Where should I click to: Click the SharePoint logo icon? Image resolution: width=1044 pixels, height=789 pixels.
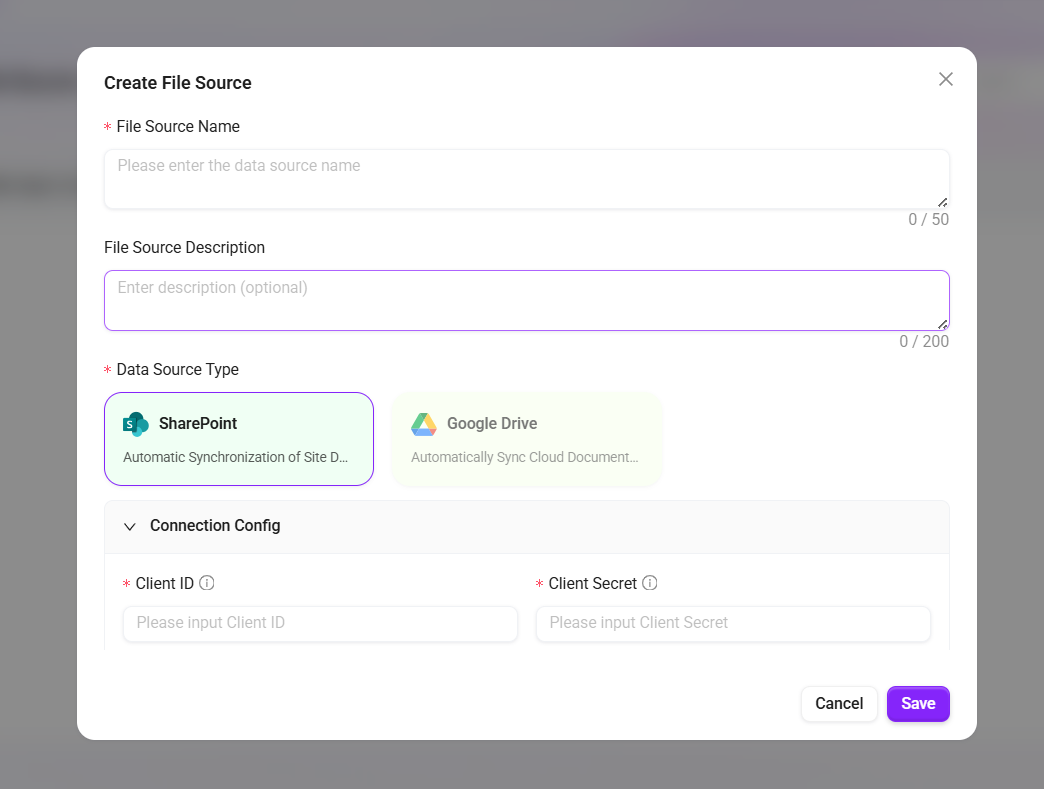[136, 424]
